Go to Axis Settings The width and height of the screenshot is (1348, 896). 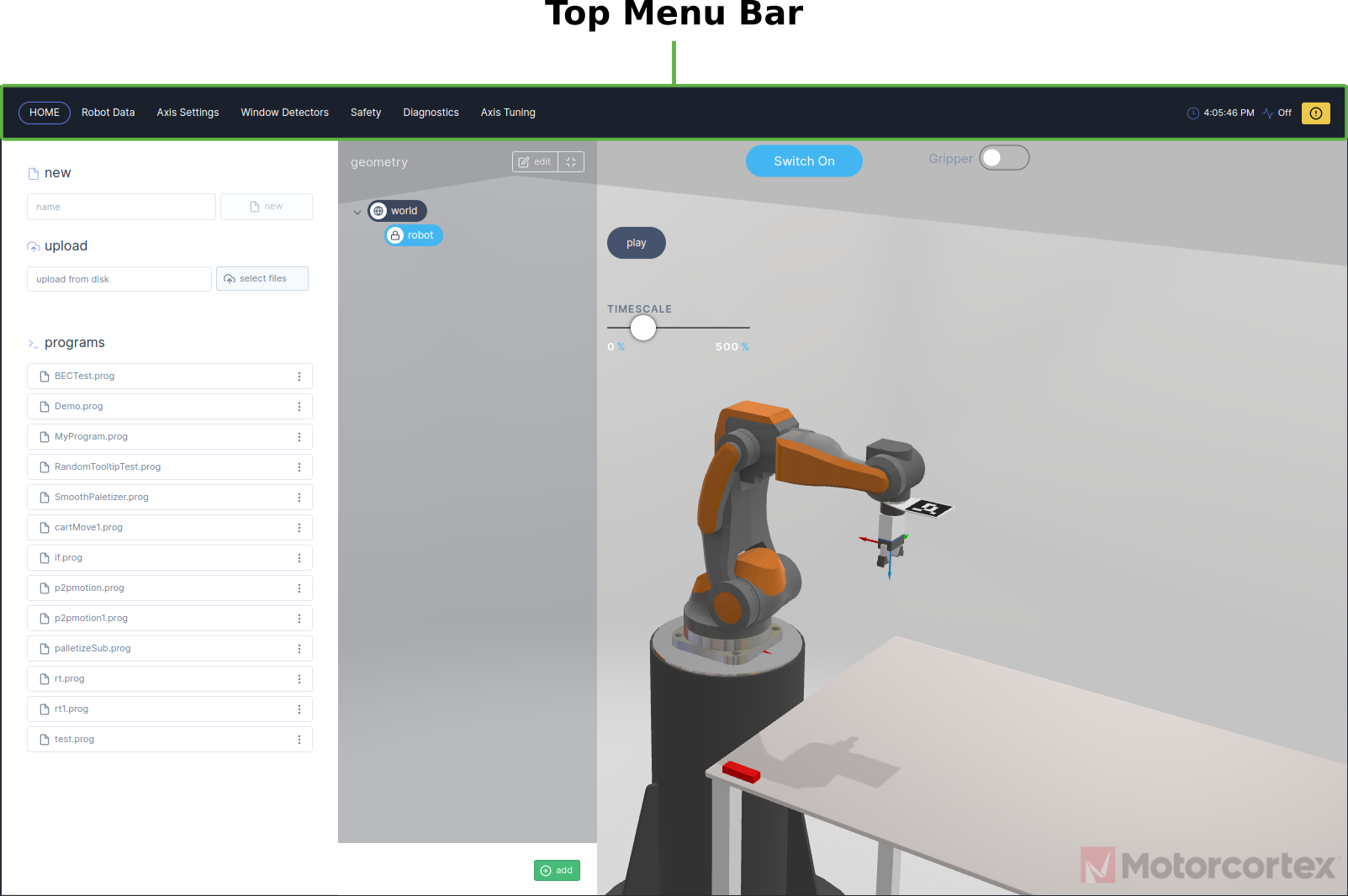tap(188, 113)
